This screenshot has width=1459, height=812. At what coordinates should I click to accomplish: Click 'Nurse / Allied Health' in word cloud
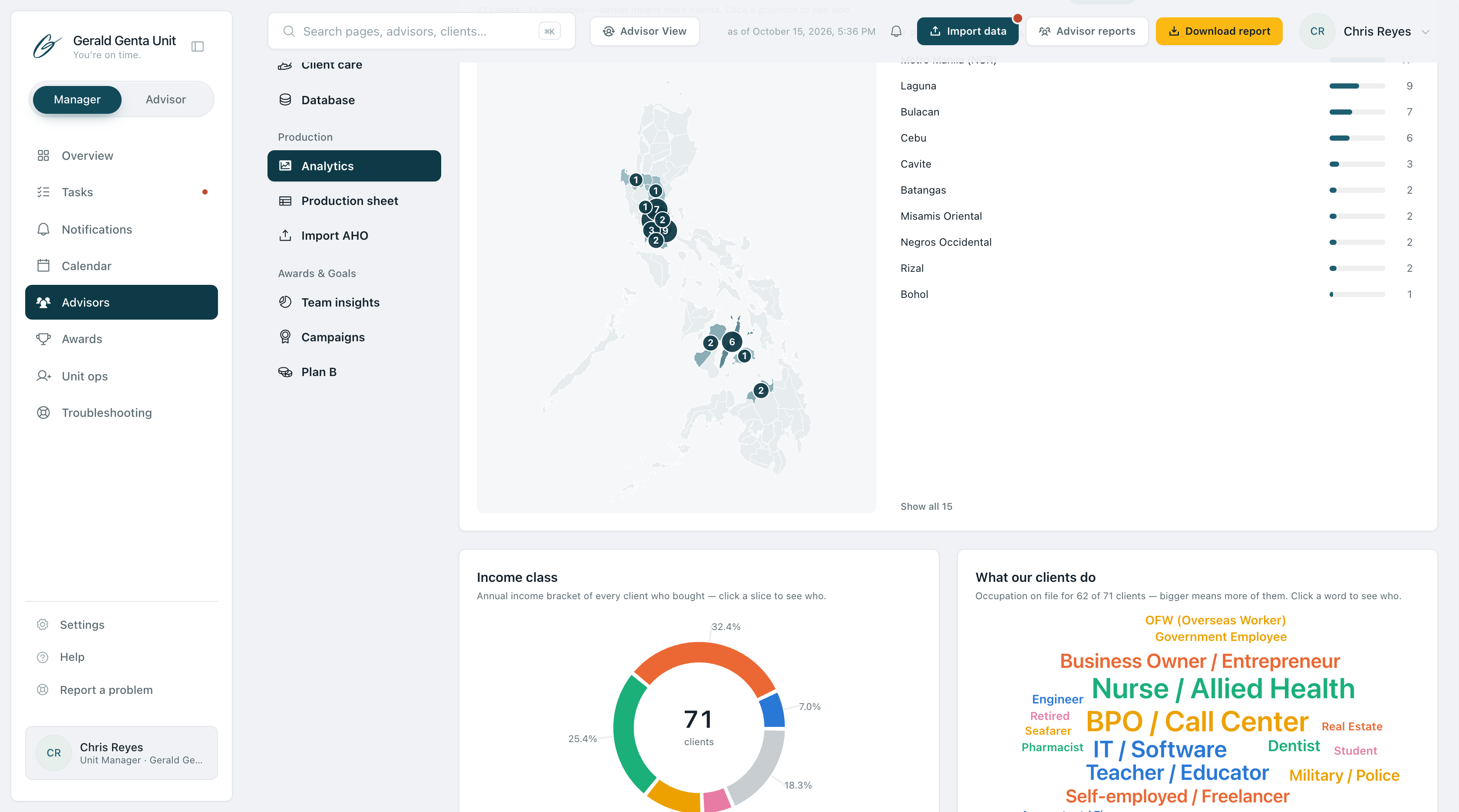1223,689
